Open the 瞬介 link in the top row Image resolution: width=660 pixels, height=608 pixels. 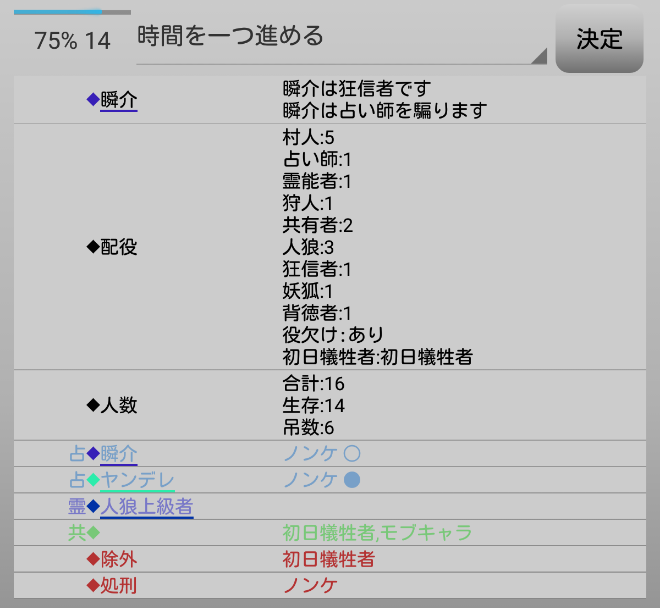coord(119,100)
